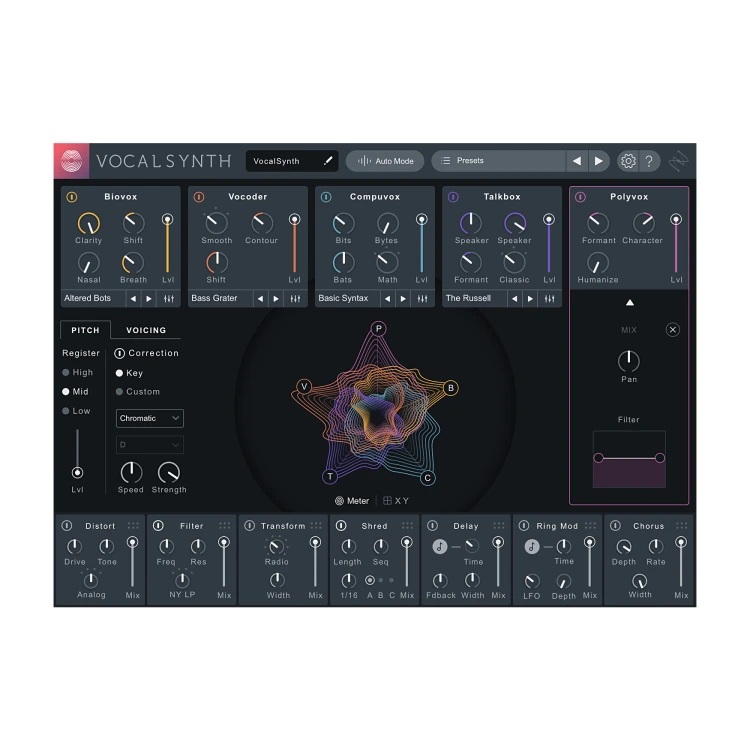Grab the Distort module drag handle dots
The image size is (750, 750).
tap(133, 525)
